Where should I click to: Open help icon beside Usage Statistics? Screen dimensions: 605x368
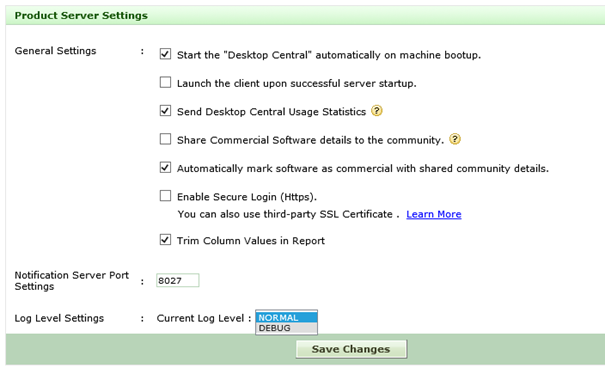point(377,111)
